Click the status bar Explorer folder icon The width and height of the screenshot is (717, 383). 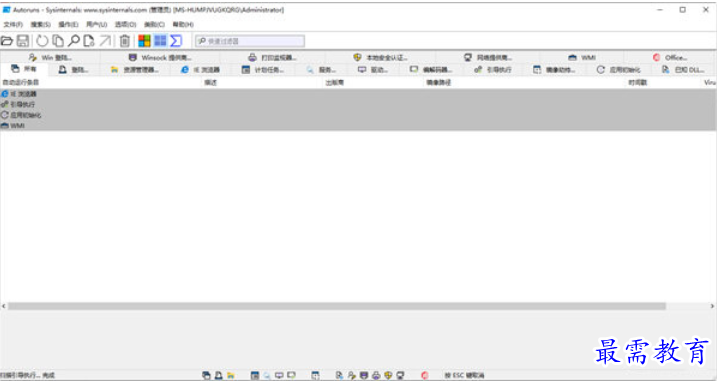click(231, 376)
